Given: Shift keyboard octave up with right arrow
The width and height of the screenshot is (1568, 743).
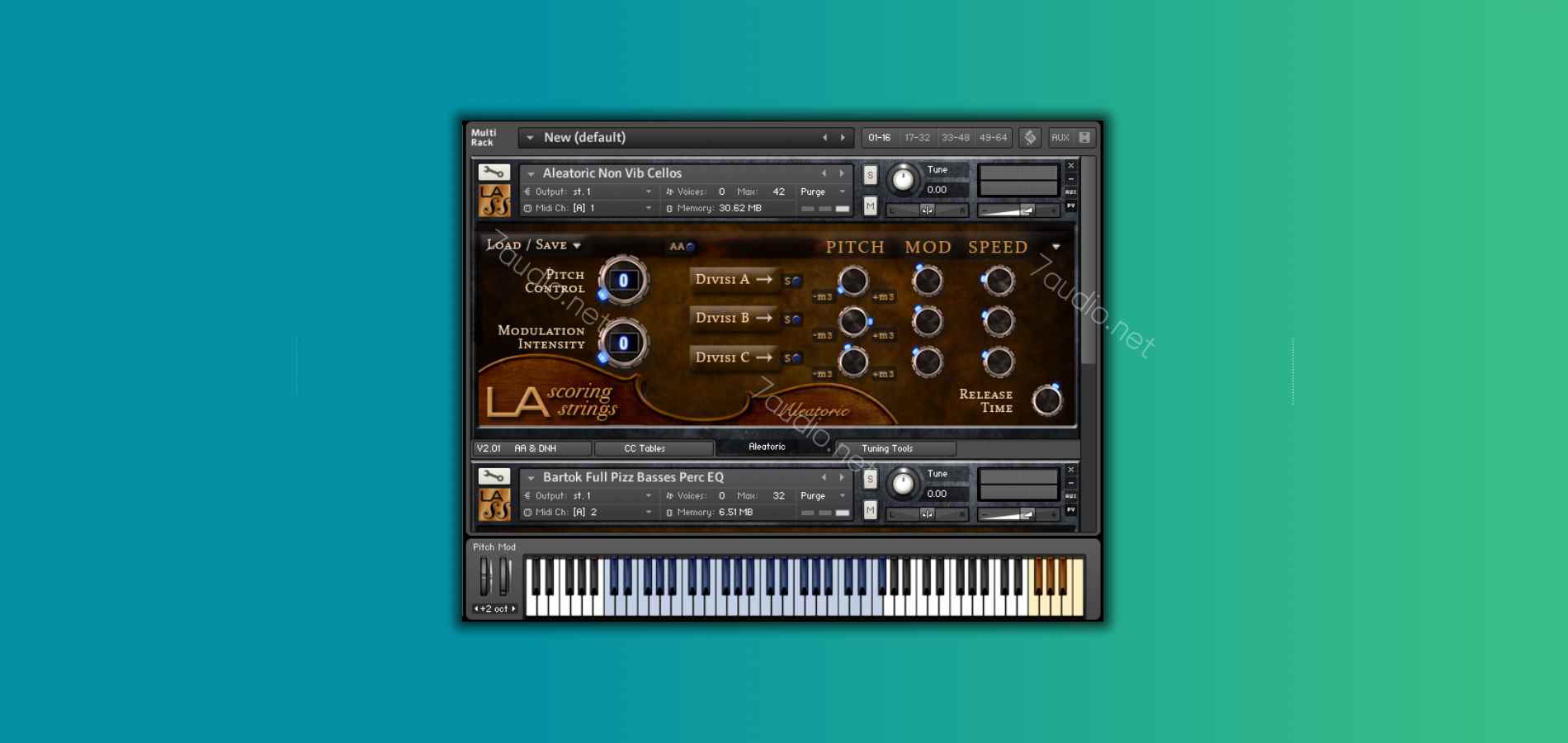Looking at the screenshot, I should coord(513,608).
